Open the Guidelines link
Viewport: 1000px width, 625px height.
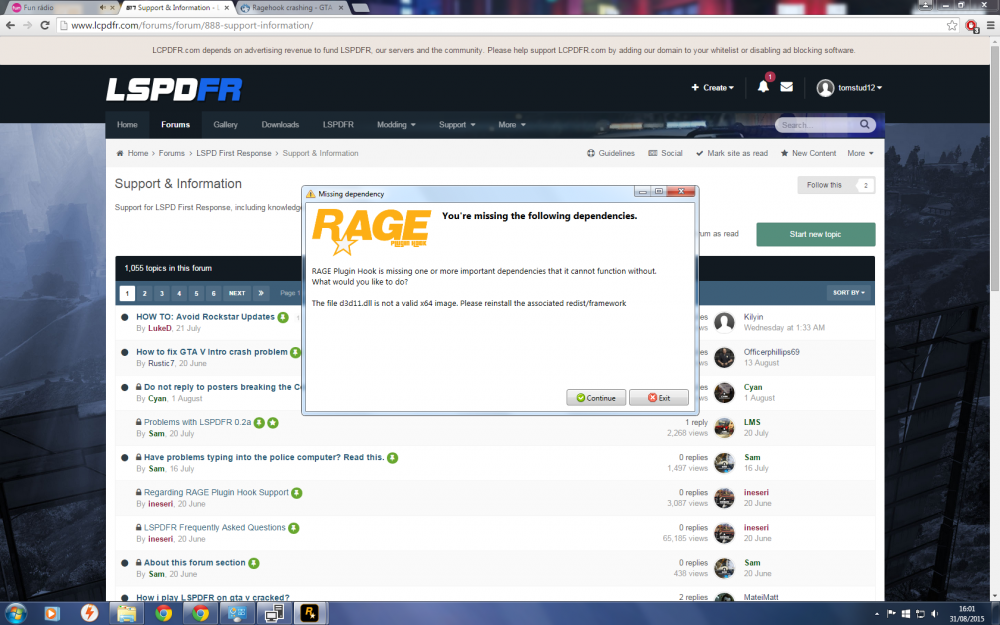(x=610, y=153)
